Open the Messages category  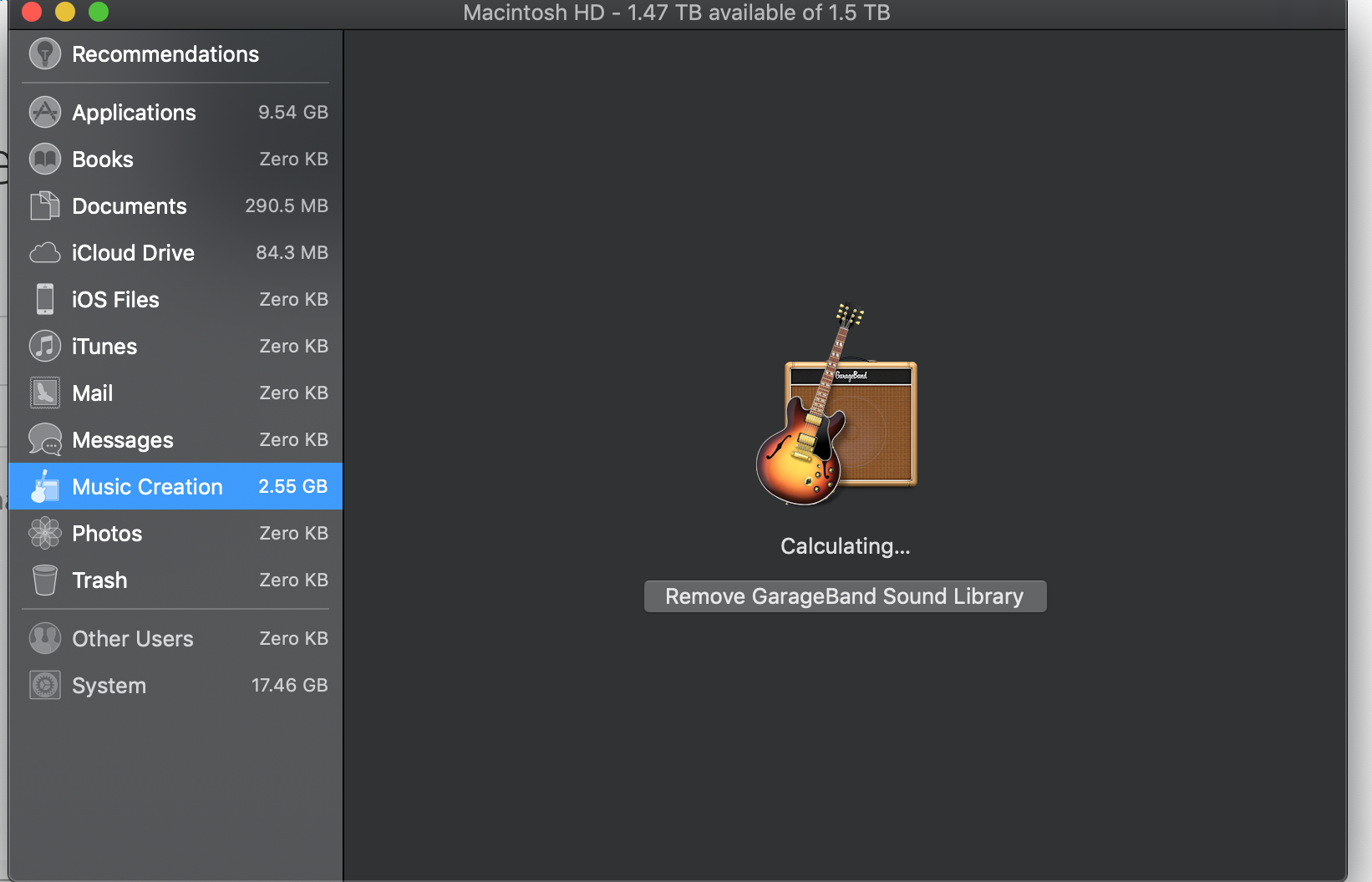(175, 440)
